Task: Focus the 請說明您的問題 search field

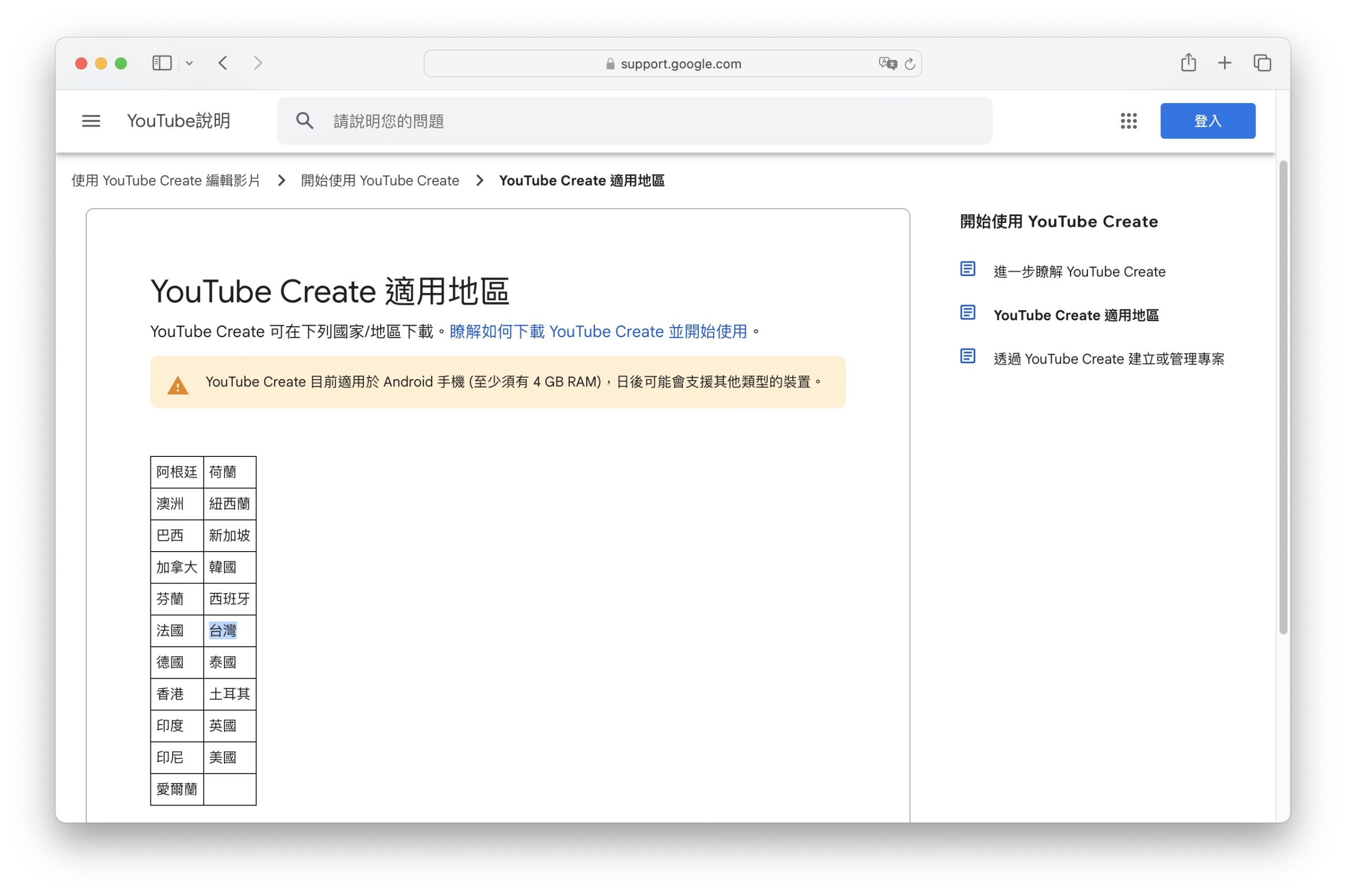Action: tap(634, 120)
